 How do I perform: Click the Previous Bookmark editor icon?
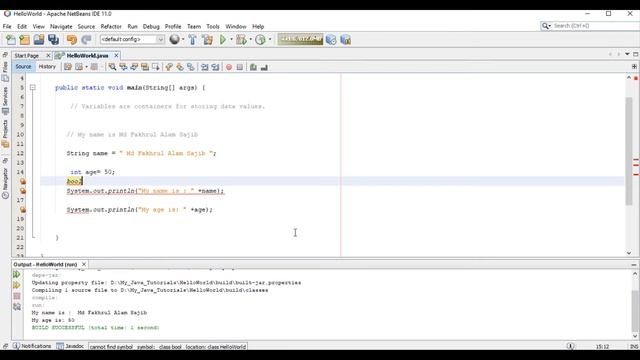[x=169, y=67]
